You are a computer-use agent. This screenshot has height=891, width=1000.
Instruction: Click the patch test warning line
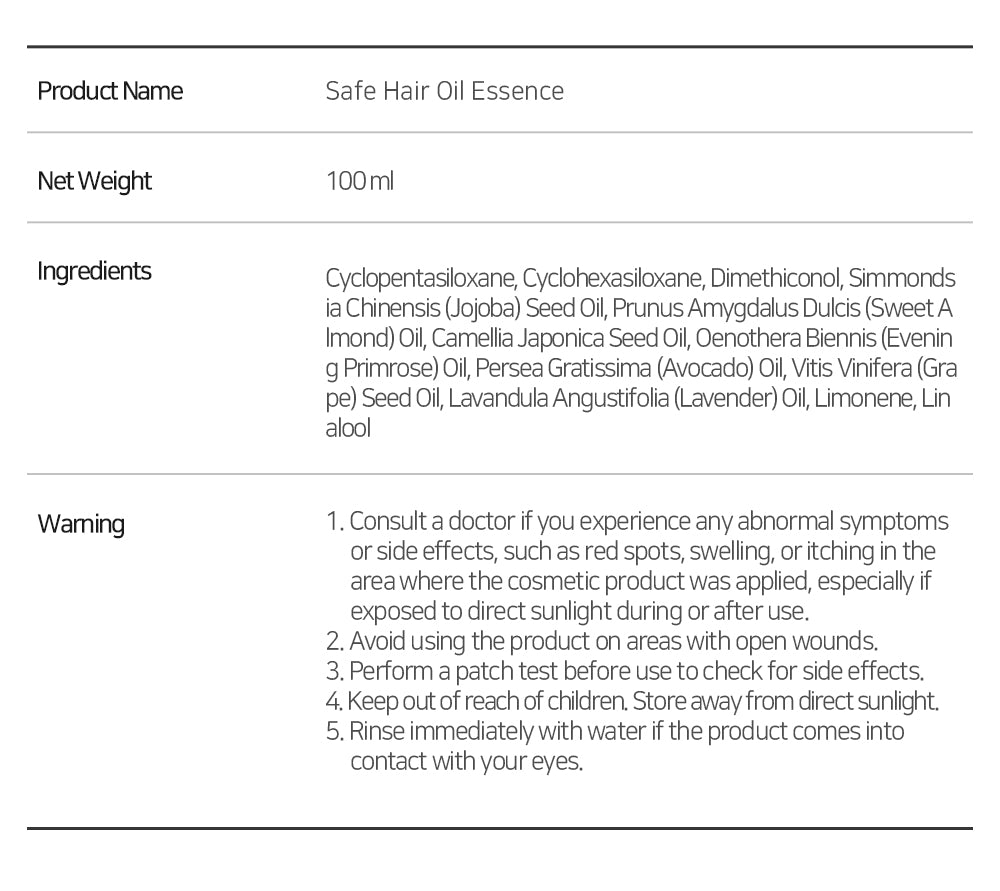pyautogui.click(x=636, y=671)
